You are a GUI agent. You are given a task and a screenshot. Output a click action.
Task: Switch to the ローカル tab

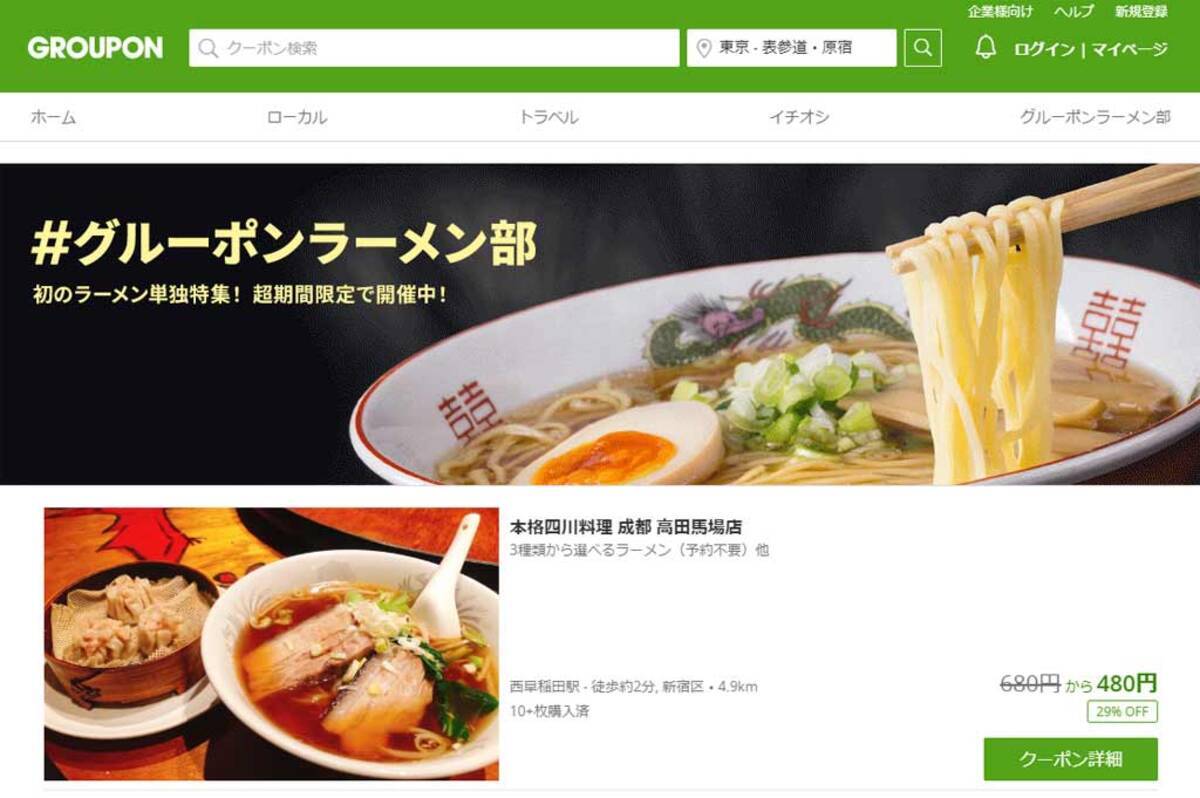297,117
